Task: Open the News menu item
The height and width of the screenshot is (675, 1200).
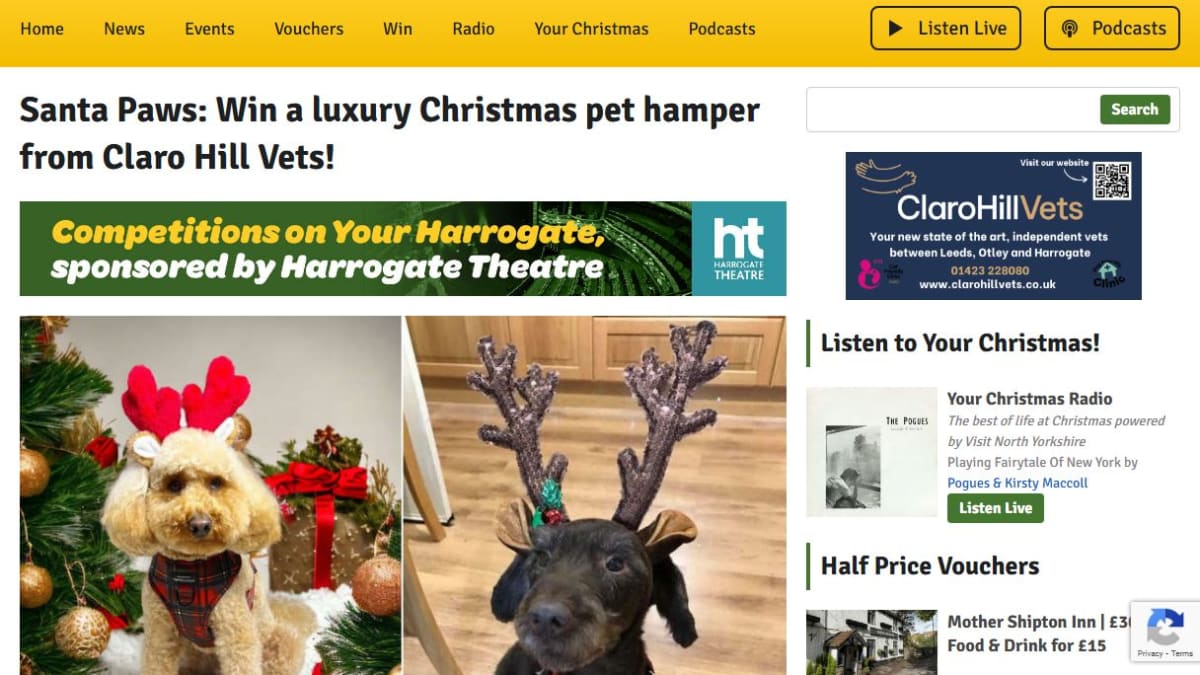Action: pyautogui.click(x=124, y=28)
